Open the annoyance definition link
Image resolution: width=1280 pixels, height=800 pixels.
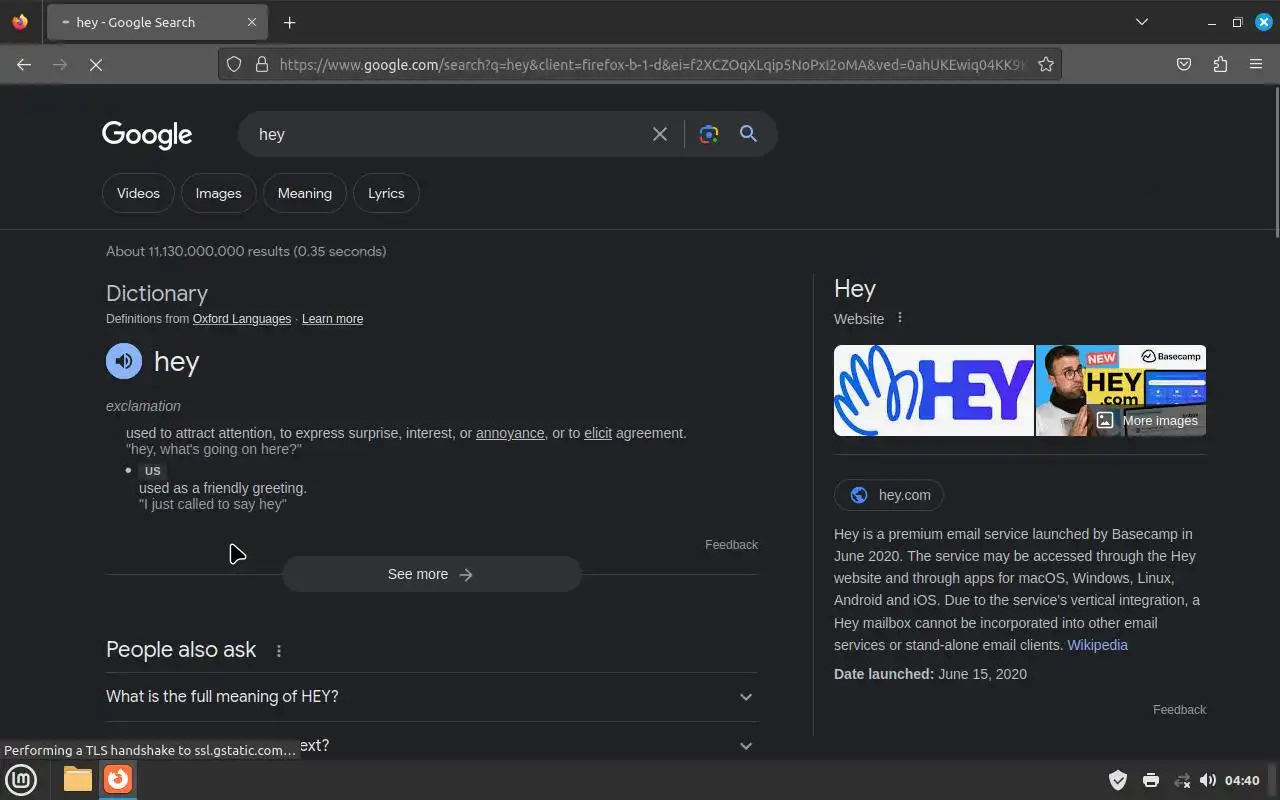point(510,433)
